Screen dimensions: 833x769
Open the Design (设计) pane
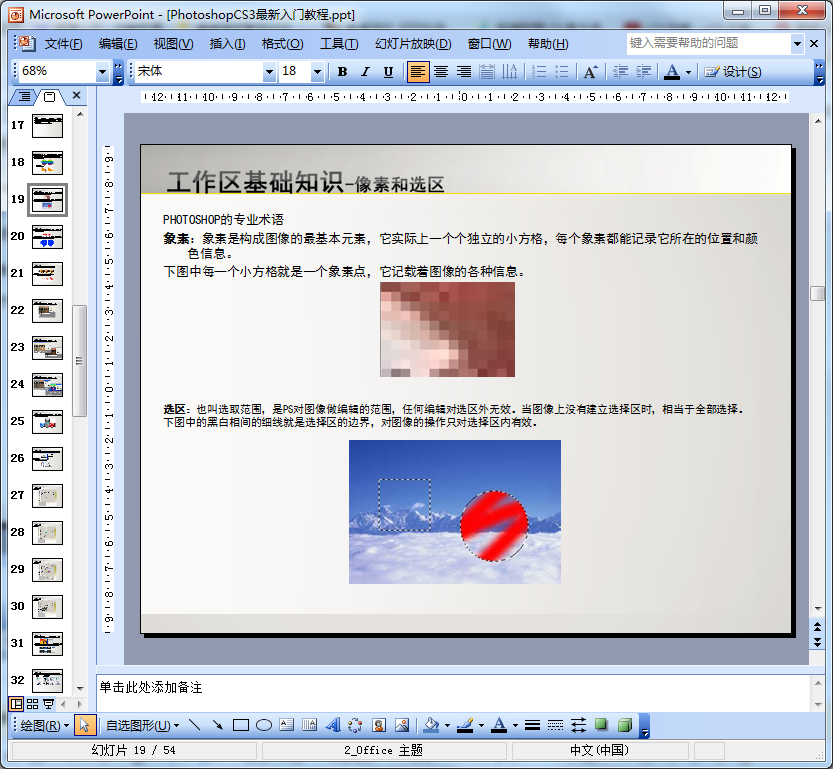733,72
